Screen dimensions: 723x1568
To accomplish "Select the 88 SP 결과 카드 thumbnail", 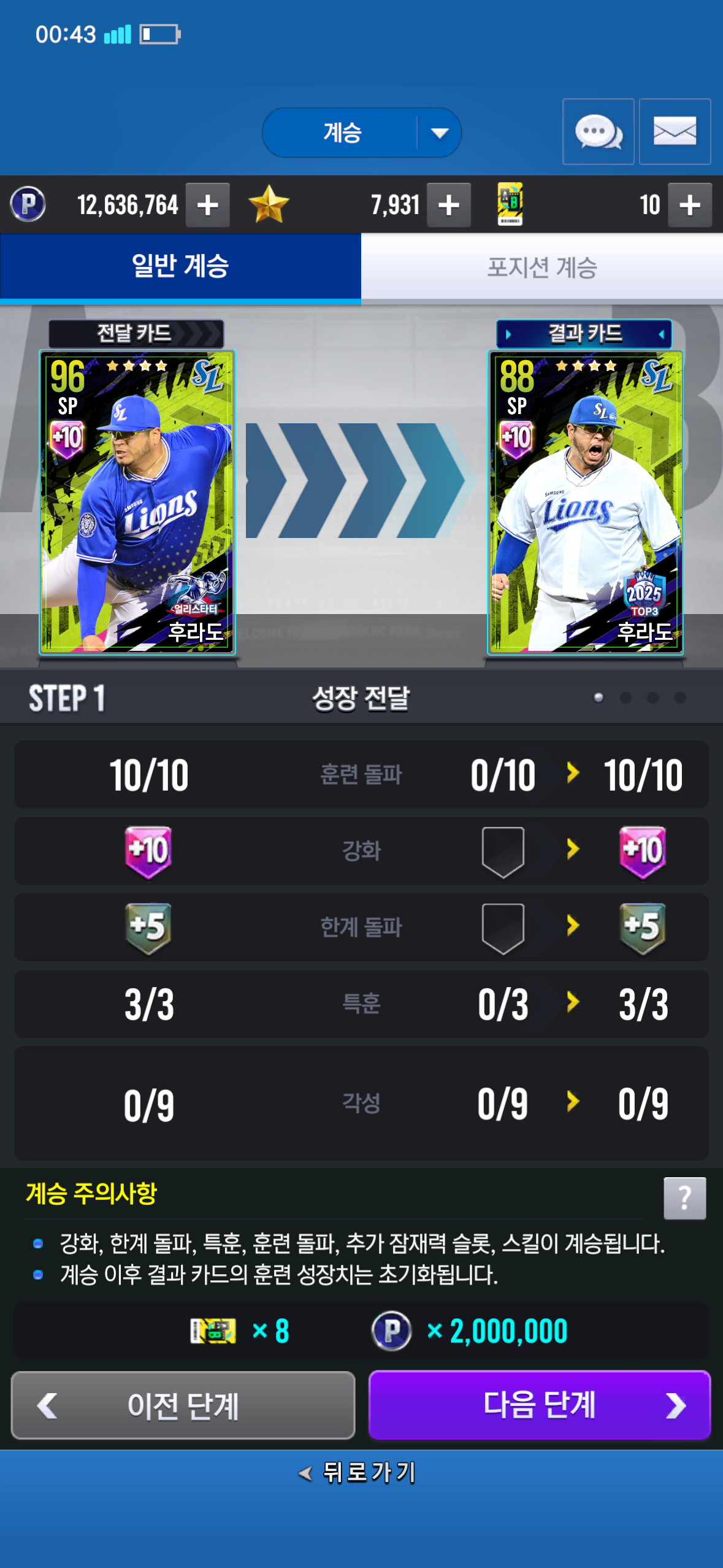I will point(586,502).
